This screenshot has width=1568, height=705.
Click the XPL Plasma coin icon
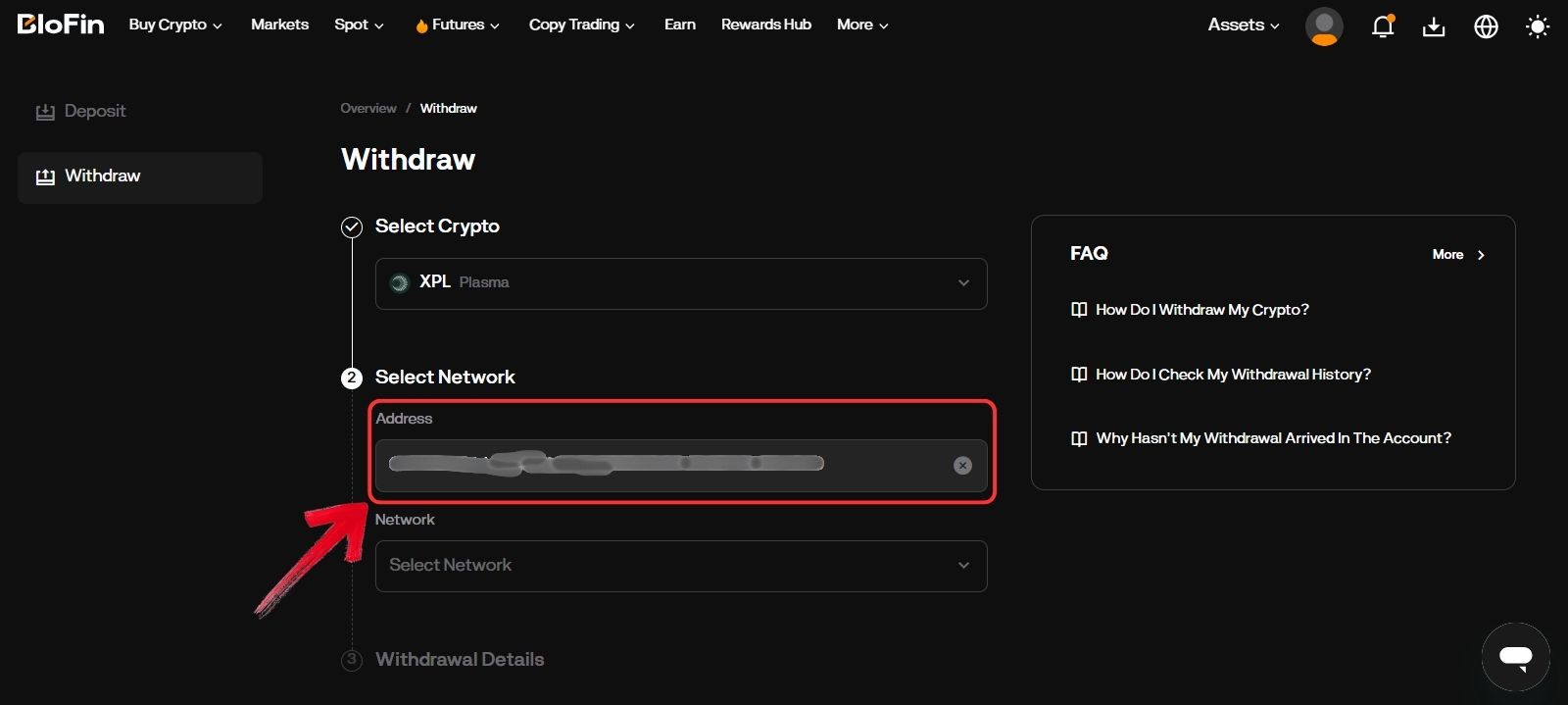click(x=399, y=283)
